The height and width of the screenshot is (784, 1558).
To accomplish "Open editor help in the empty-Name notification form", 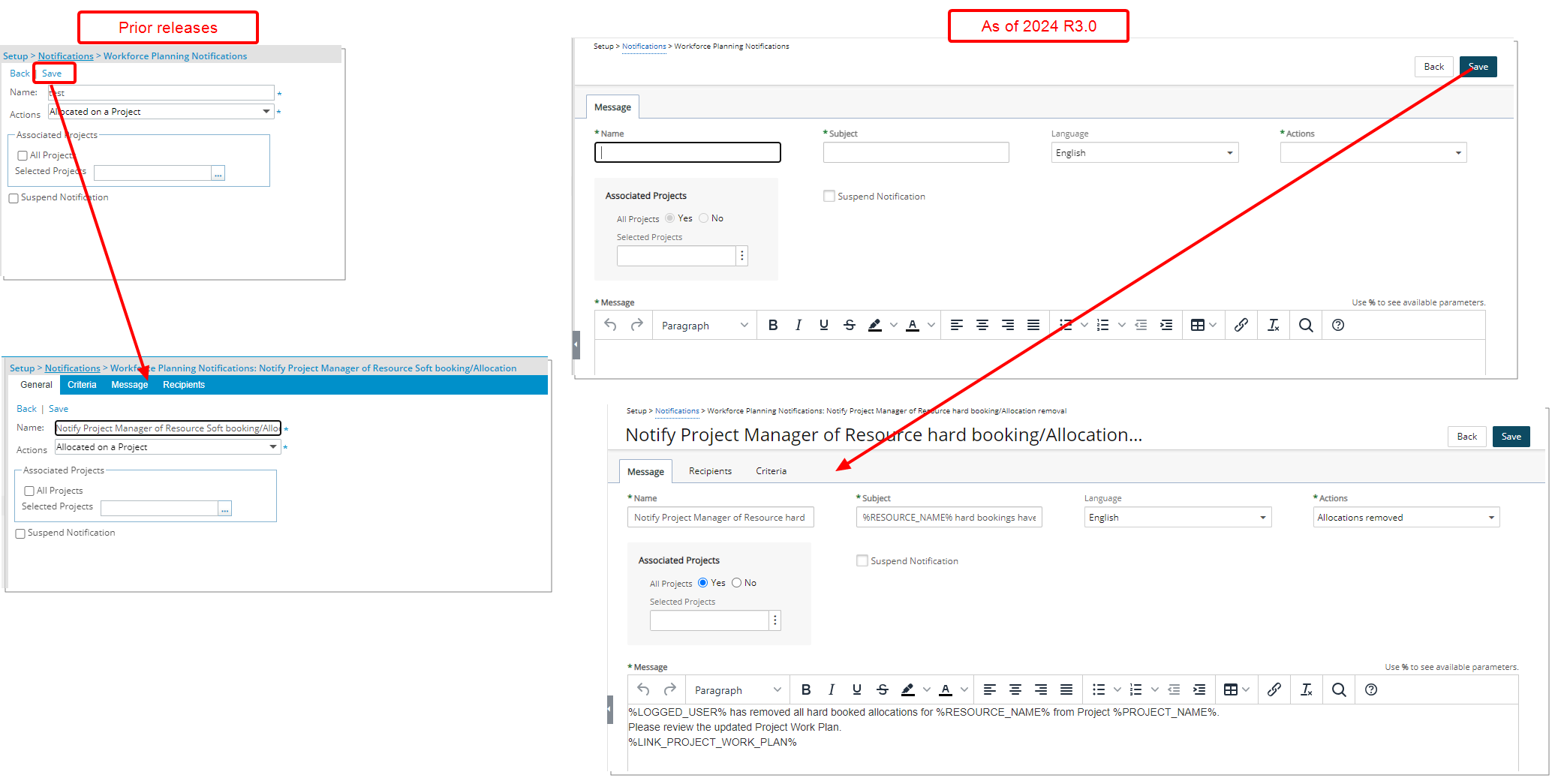I will (1338, 325).
